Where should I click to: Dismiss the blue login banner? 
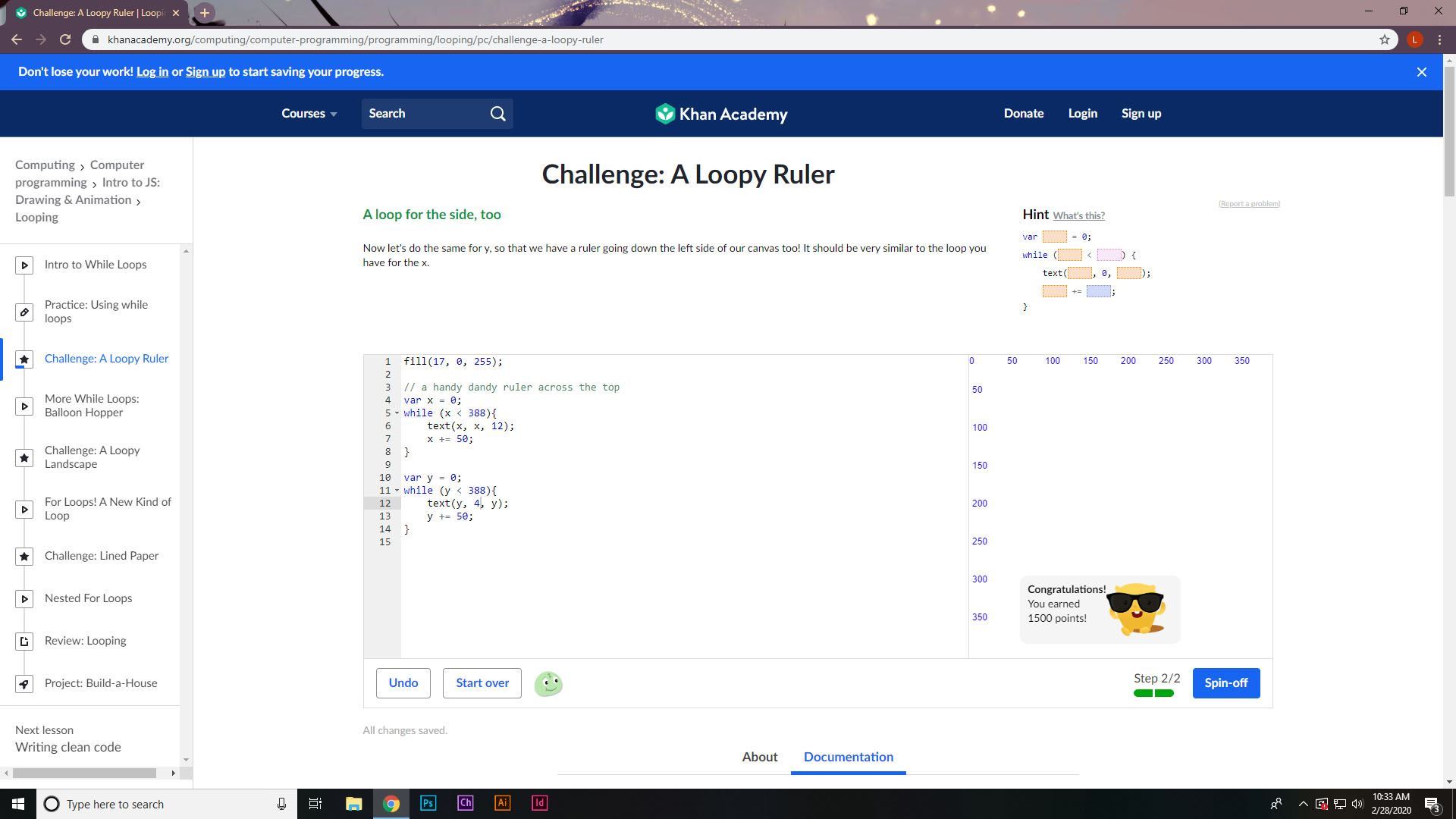coord(1422,72)
